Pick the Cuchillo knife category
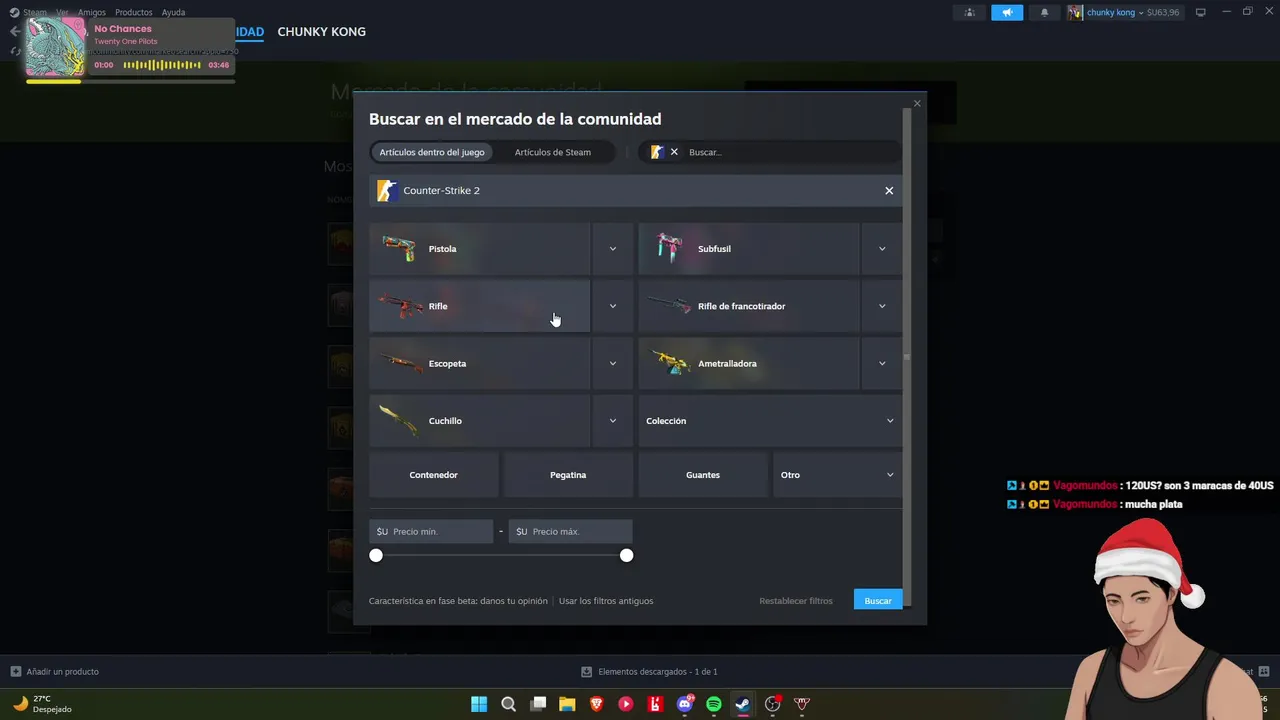The height and width of the screenshot is (720, 1280). [x=479, y=421]
